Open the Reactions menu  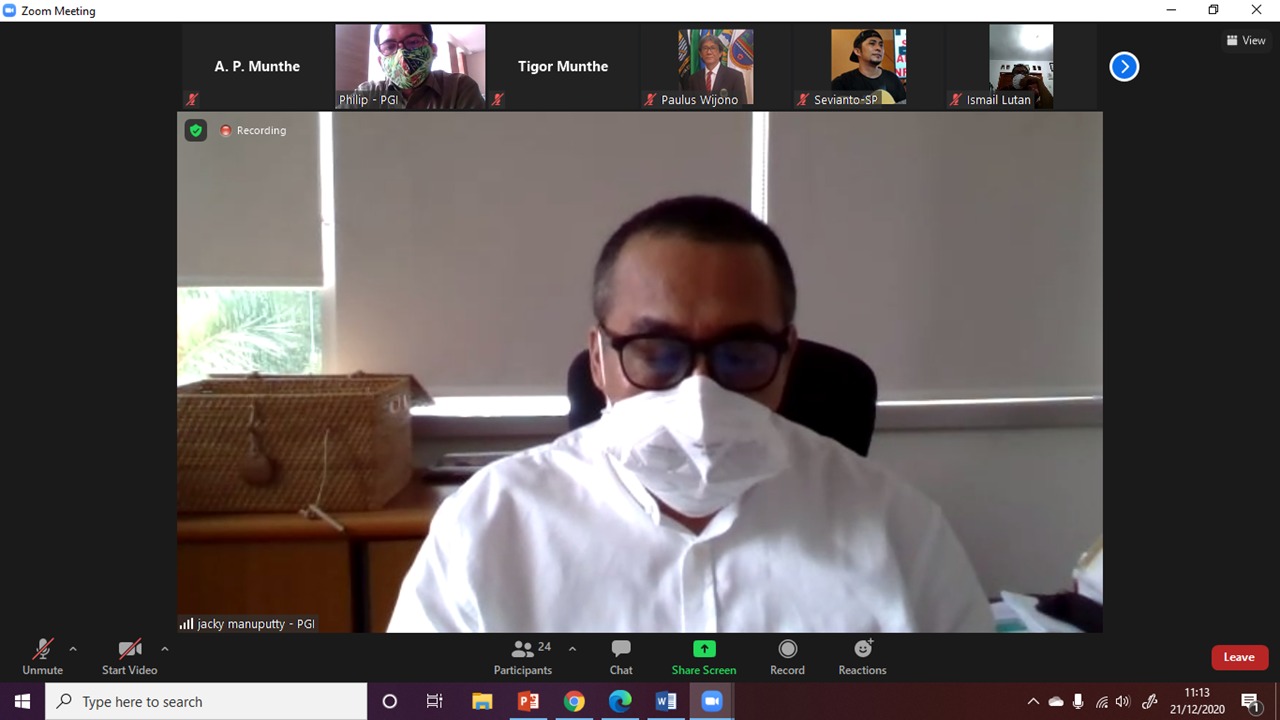point(862,657)
